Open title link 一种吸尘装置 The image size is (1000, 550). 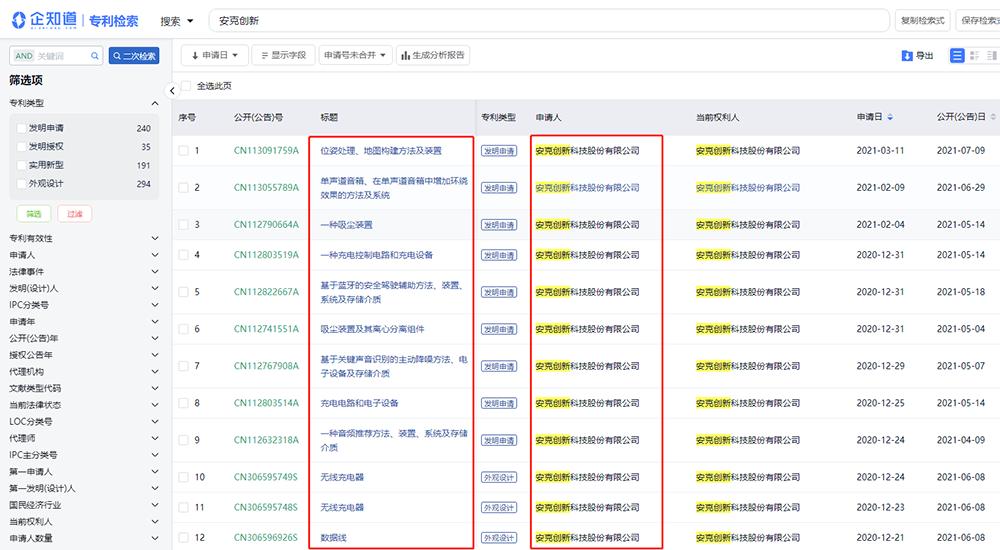[346, 225]
